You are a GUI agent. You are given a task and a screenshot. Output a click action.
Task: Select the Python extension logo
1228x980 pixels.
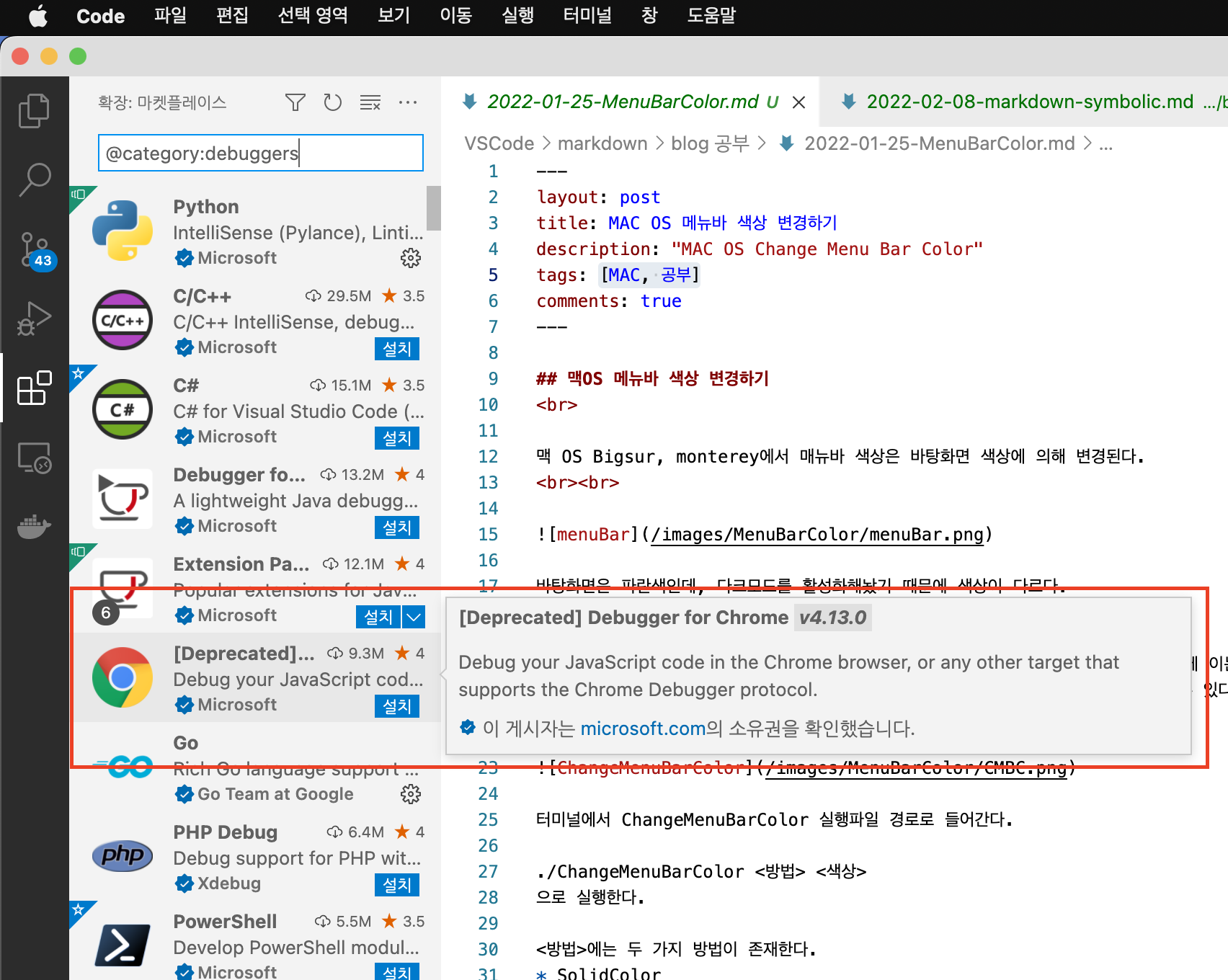point(123,231)
